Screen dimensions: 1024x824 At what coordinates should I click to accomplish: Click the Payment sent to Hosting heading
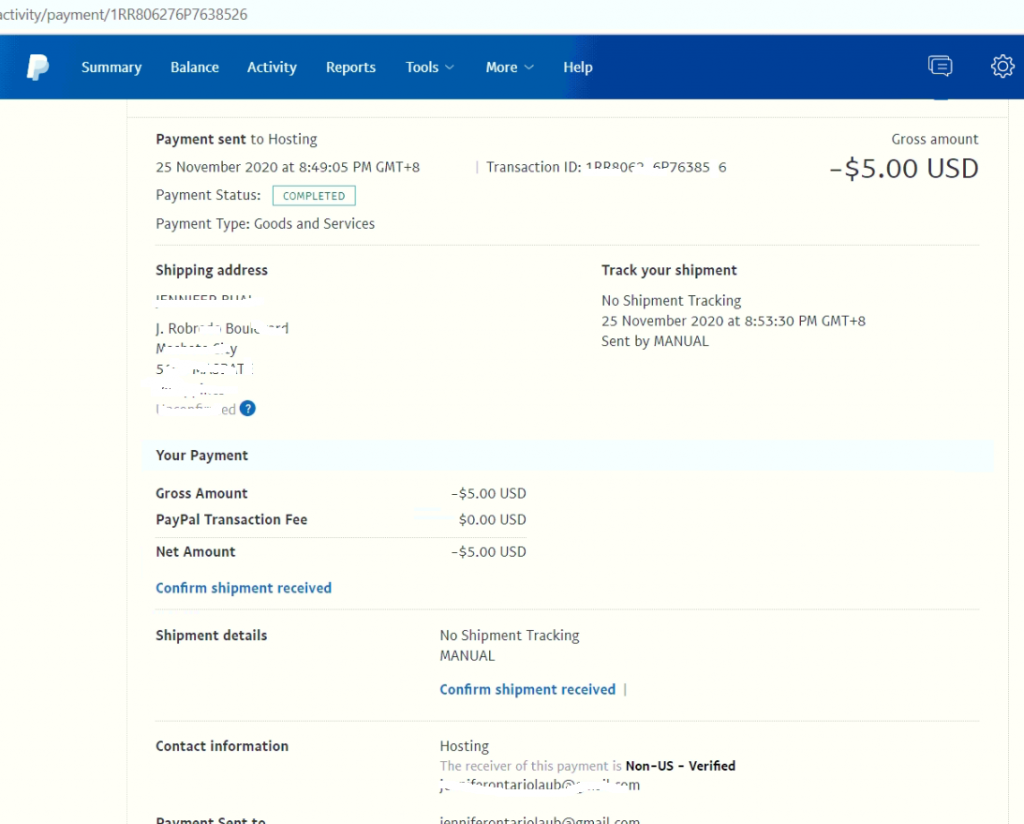[236, 139]
